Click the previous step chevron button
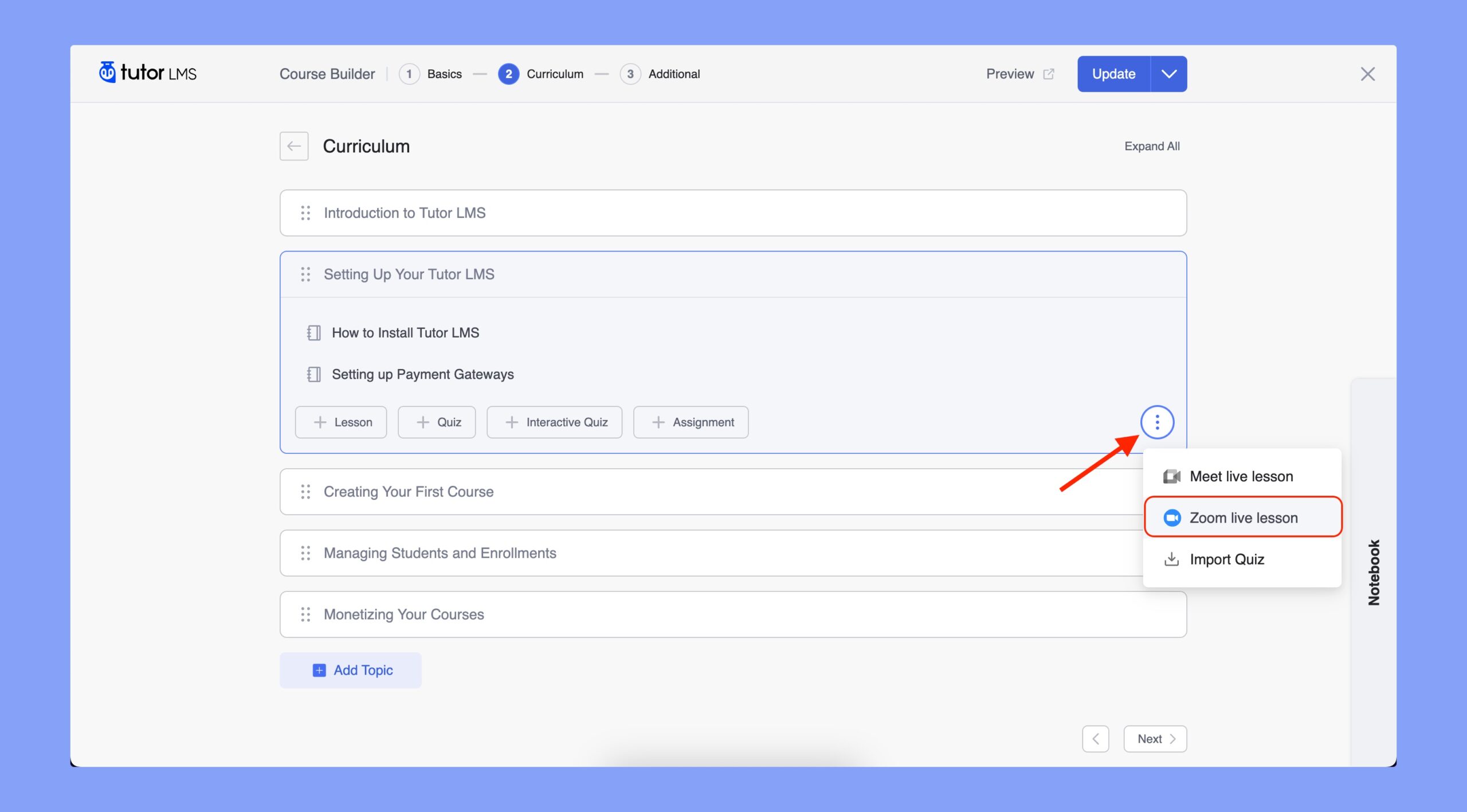The width and height of the screenshot is (1467, 812). pyautogui.click(x=1095, y=739)
